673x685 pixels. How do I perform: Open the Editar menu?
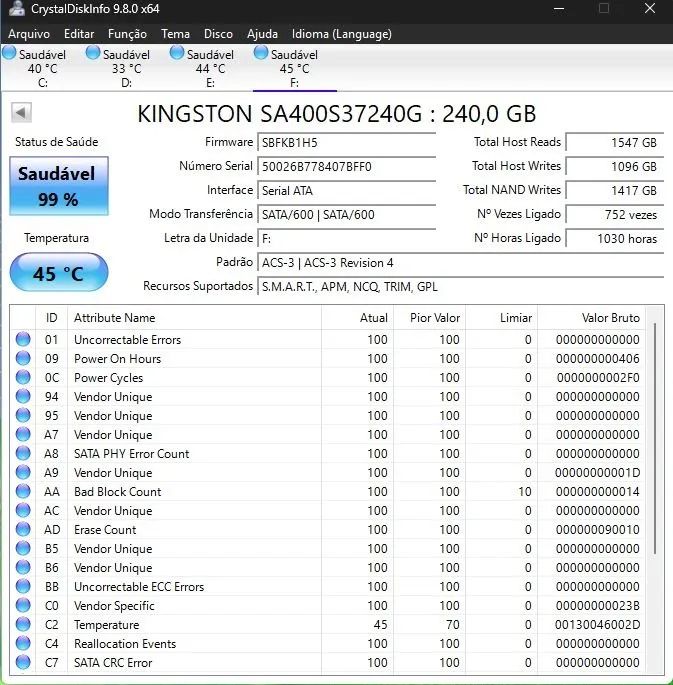[x=79, y=34]
